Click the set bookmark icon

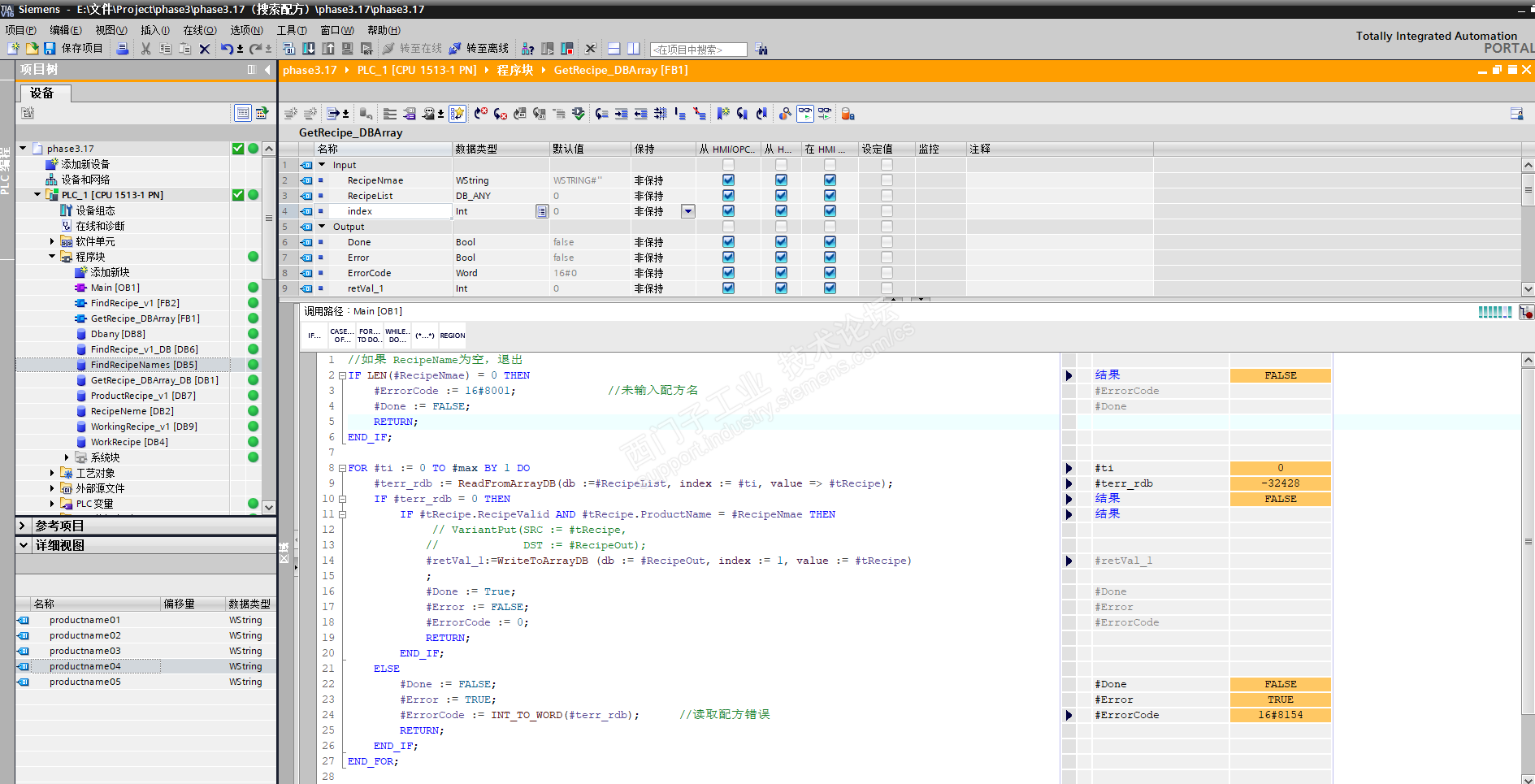[722, 114]
